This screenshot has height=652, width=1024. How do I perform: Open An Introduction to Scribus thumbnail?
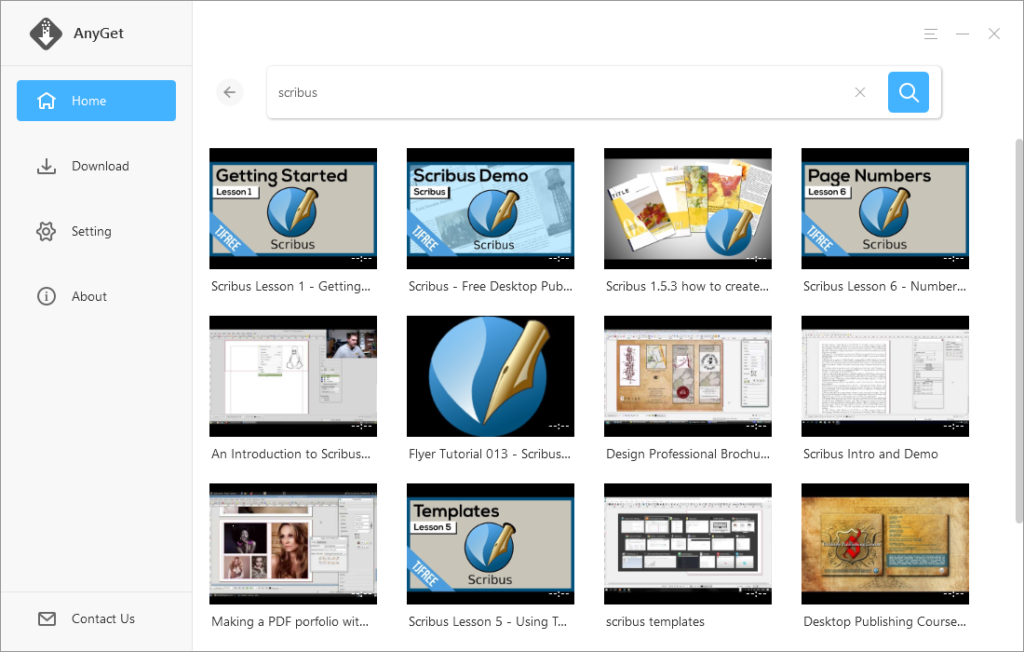point(293,376)
